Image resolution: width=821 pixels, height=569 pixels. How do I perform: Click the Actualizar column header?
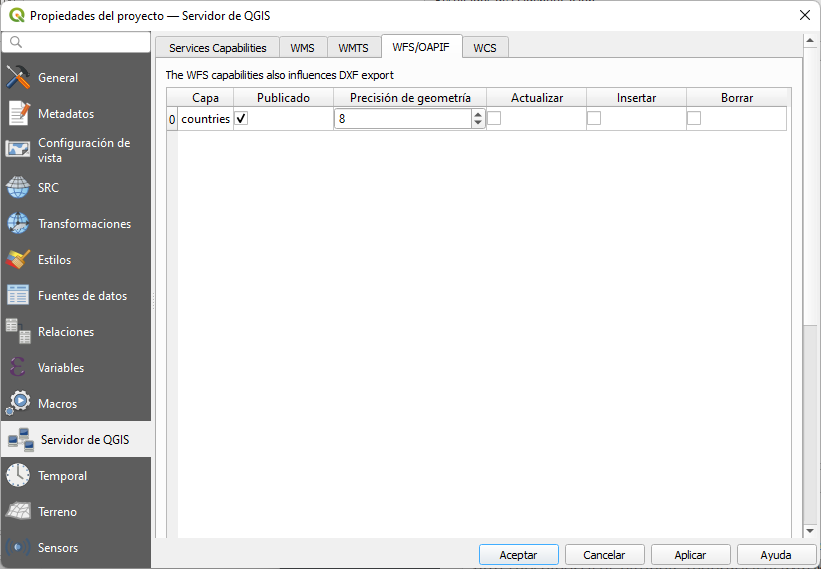click(x=537, y=98)
